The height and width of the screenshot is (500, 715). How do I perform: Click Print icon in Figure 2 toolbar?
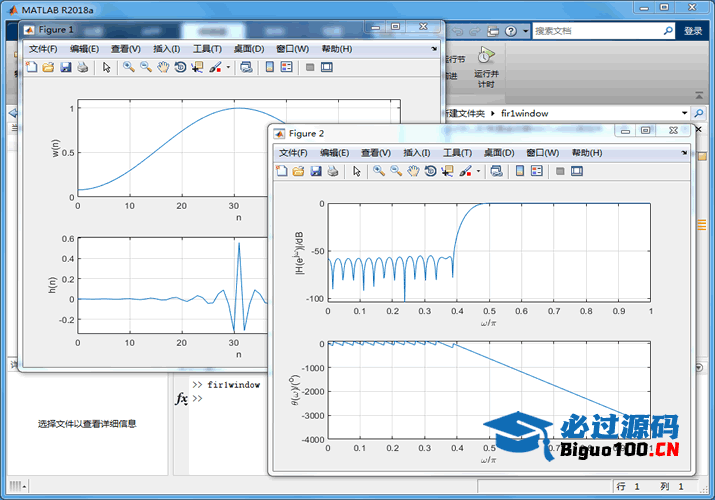[x=333, y=171]
